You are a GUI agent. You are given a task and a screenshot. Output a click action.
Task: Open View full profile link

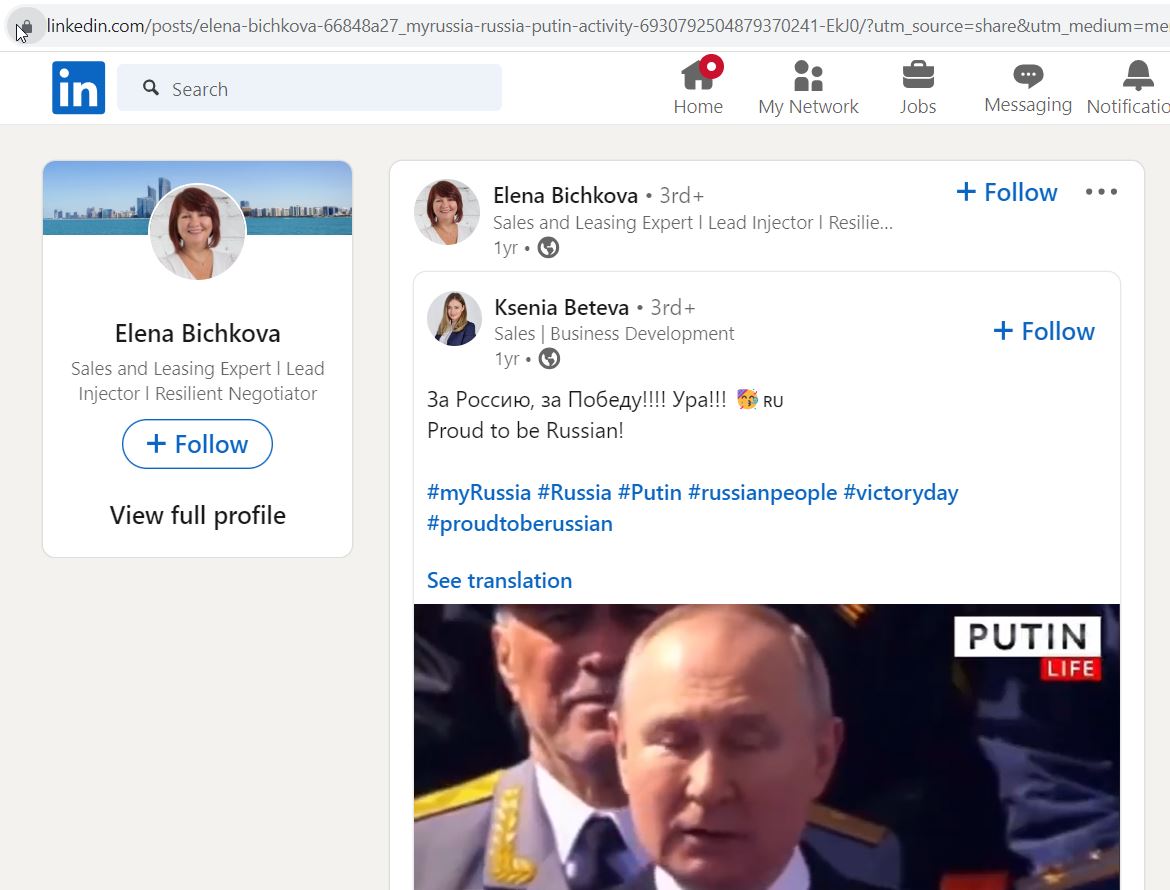tap(198, 515)
